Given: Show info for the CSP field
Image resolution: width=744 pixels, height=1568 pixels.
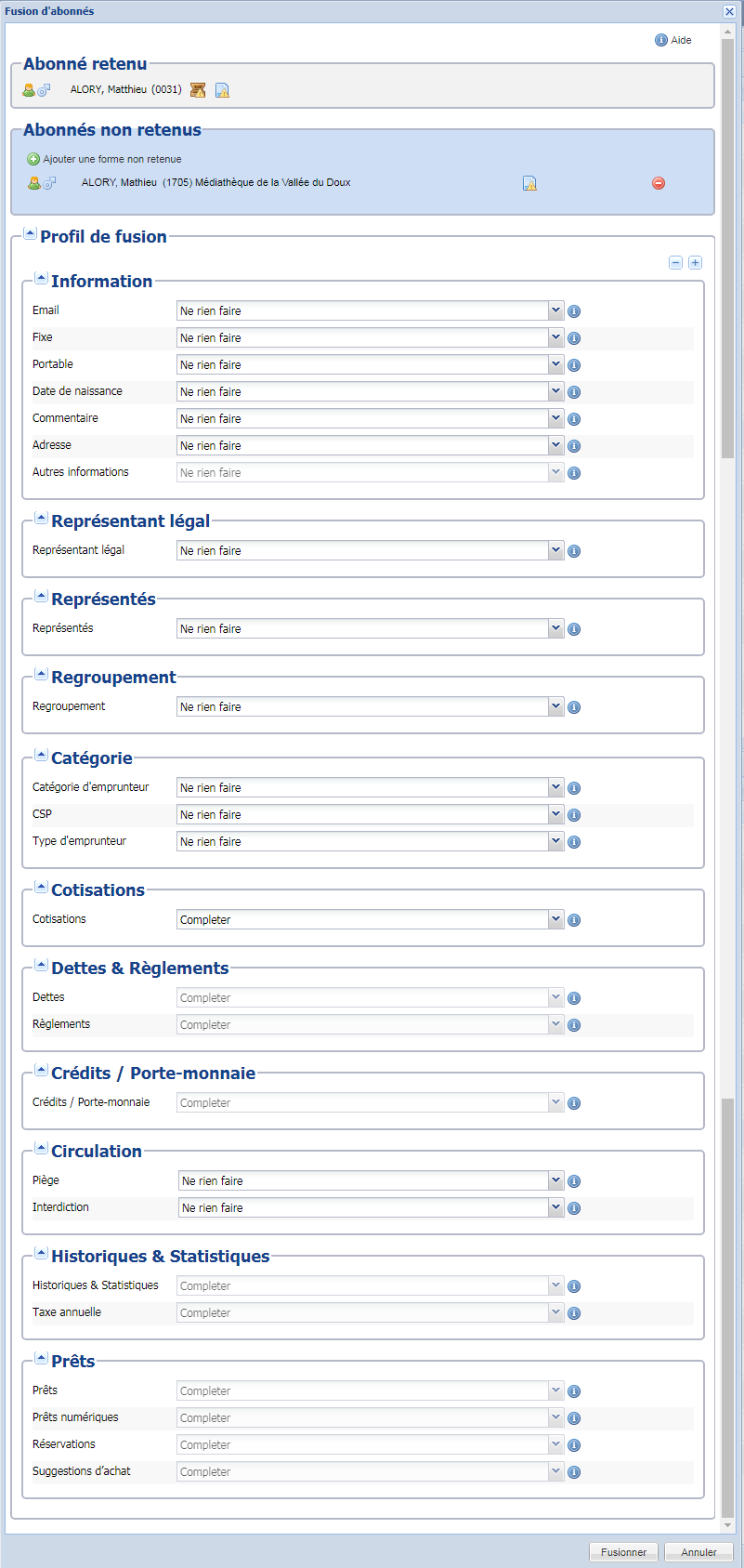Looking at the screenshot, I should (x=574, y=815).
